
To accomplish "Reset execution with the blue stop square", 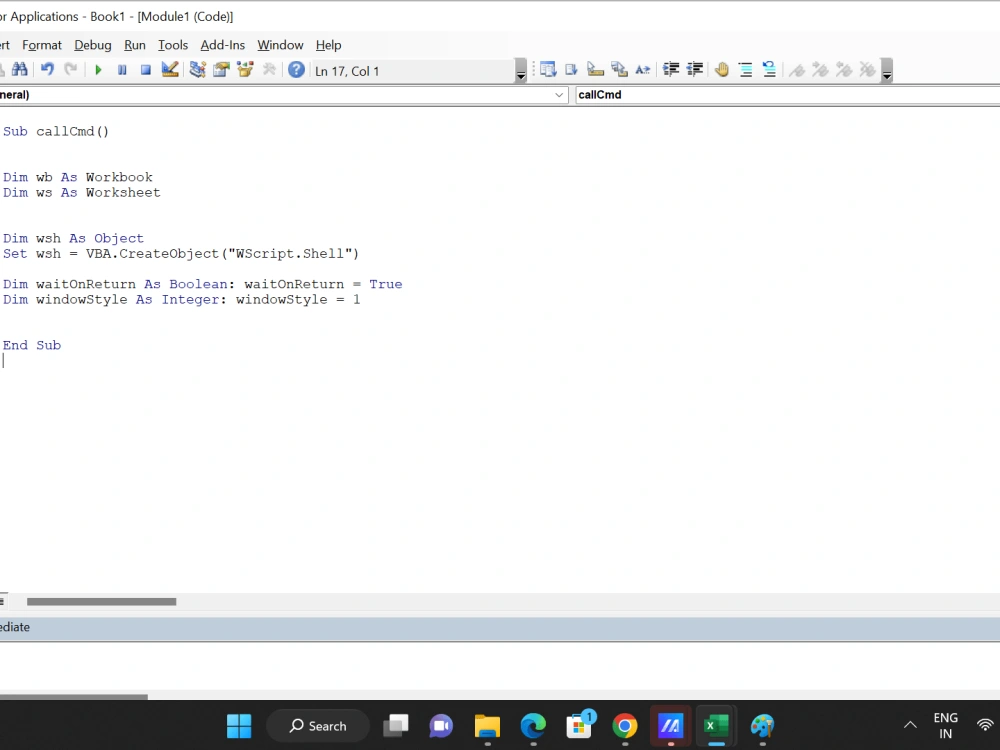I will [145, 70].
